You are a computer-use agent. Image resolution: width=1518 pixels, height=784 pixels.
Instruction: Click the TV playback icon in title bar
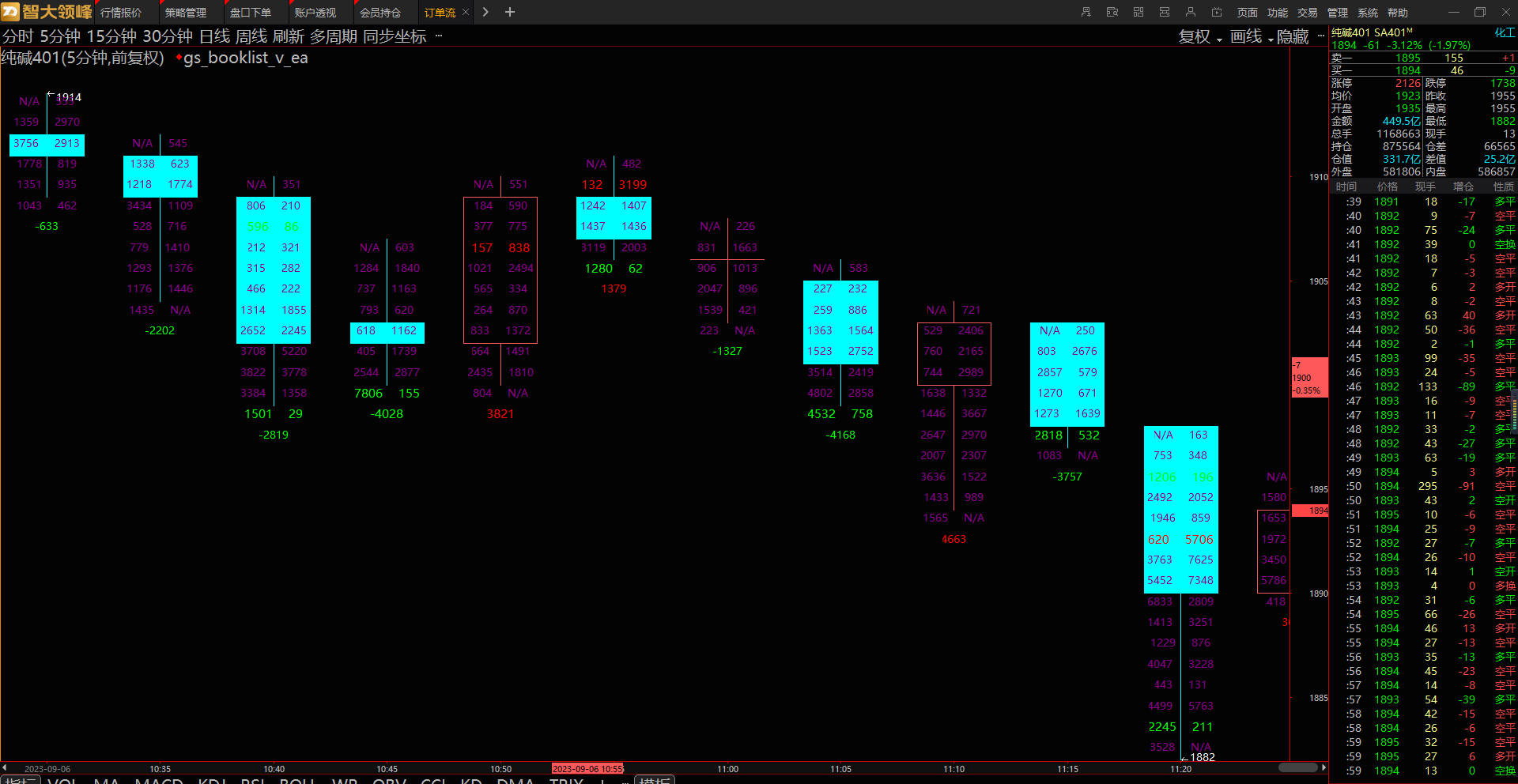[x=1217, y=12]
